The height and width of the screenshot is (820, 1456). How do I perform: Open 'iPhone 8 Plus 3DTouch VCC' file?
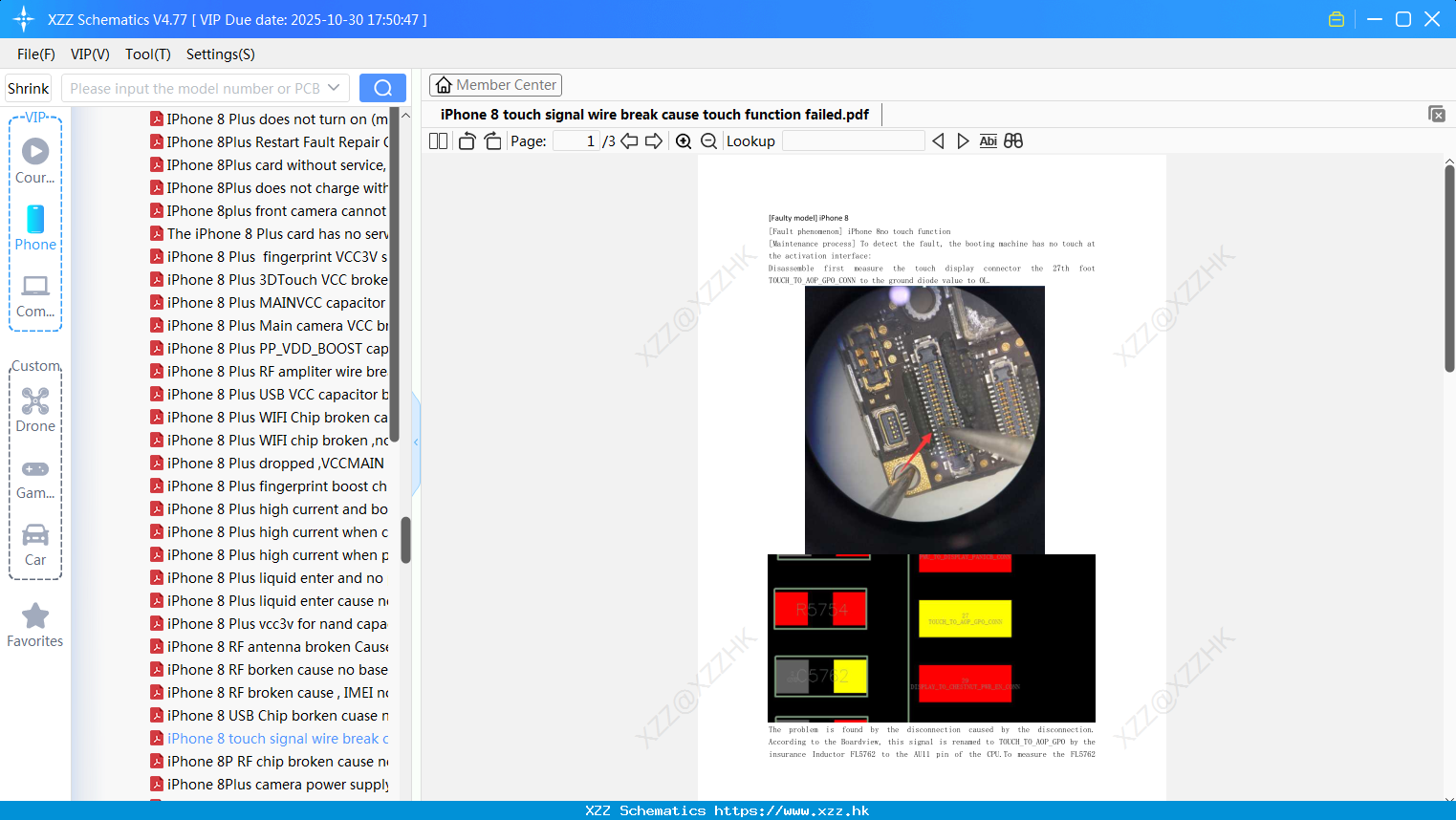click(269, 280)
